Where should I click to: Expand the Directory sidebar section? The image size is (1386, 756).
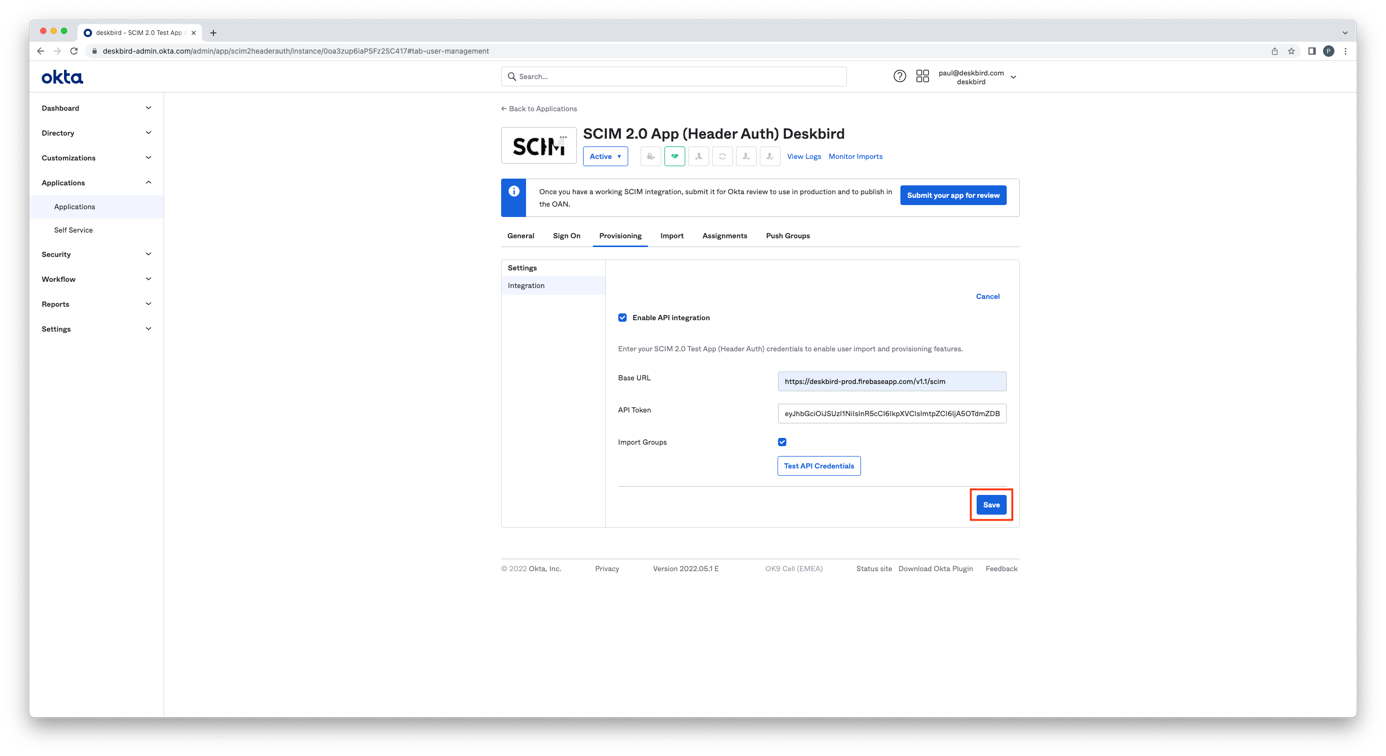[x=96, y=133]
